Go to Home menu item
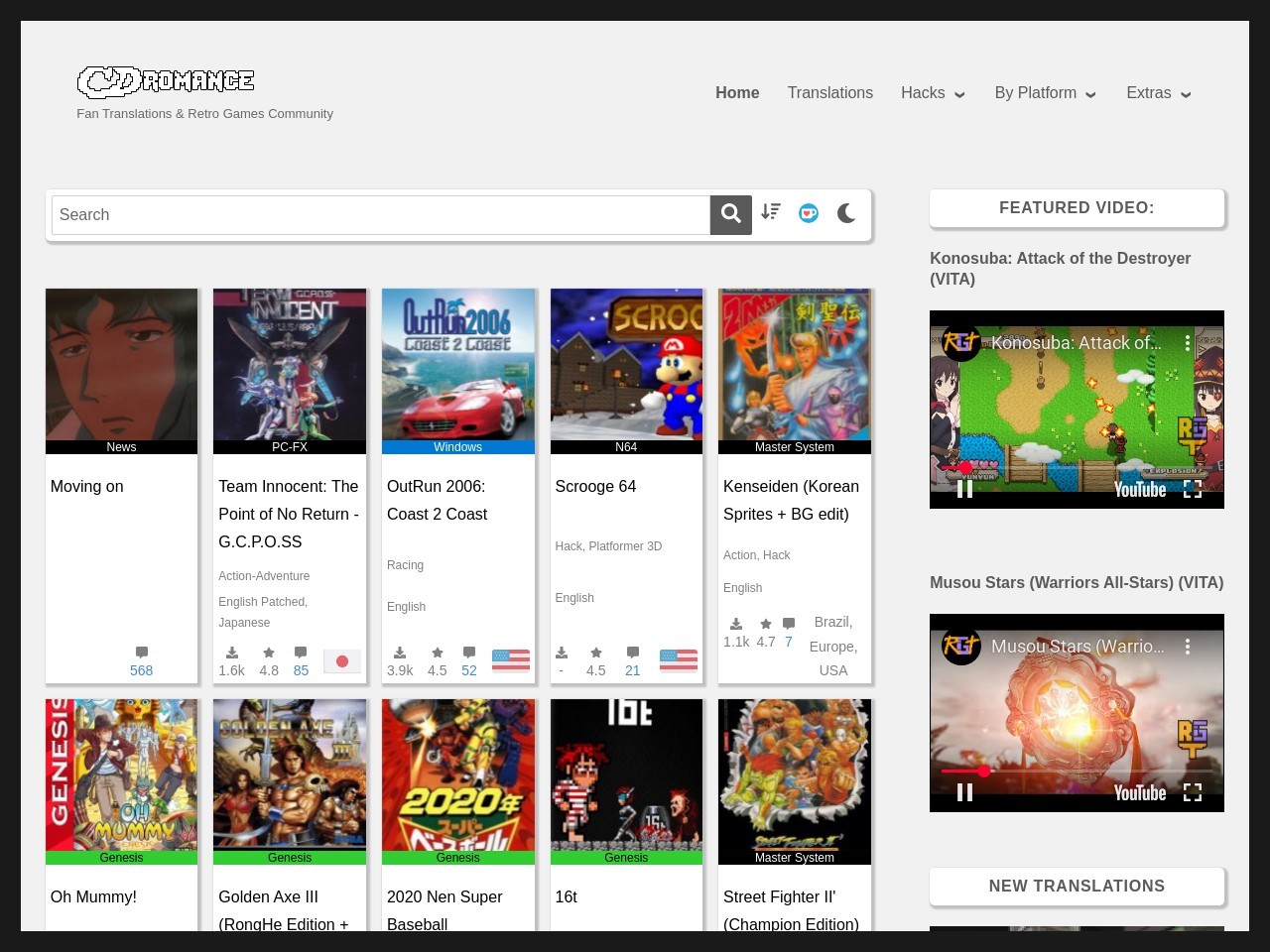This screenshot has width=1270, height=952. click(737, 92)
